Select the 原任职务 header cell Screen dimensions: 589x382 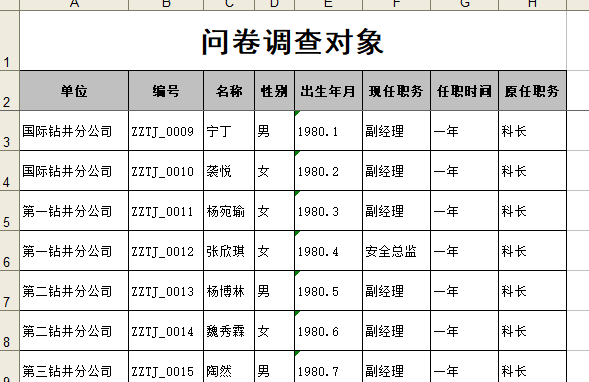click(x=532, y=91)
